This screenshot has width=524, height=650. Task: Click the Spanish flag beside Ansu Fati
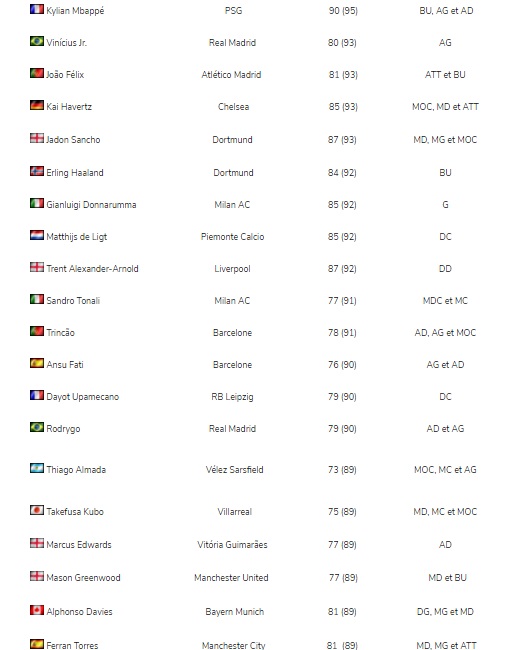pos(37,363)
